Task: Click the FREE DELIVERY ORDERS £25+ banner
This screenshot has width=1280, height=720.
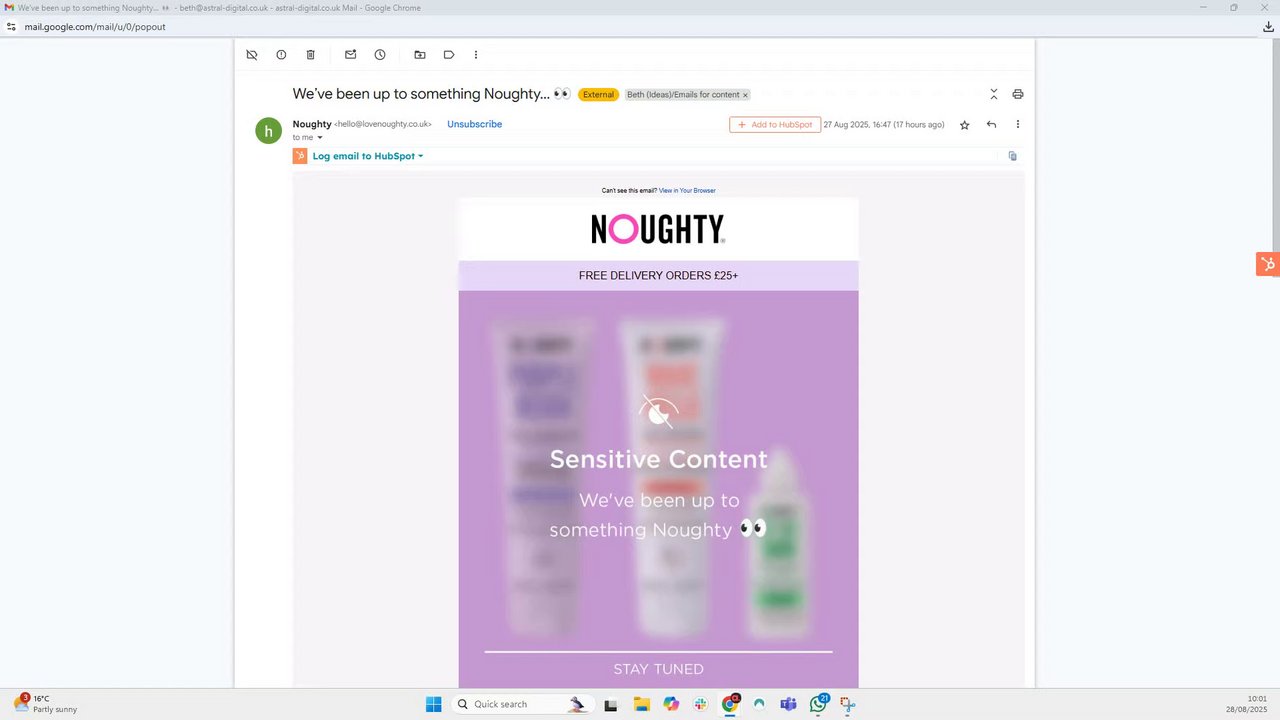Action: (x=658, y=275)
